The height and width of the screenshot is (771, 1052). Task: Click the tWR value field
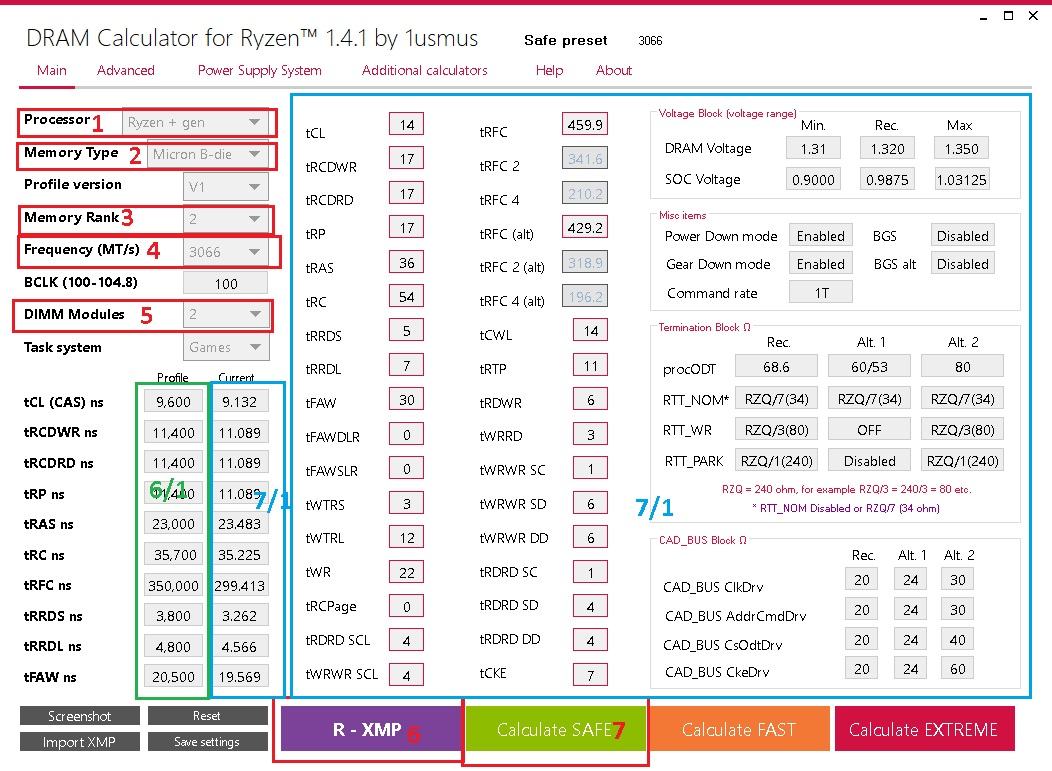coord(407,572)
